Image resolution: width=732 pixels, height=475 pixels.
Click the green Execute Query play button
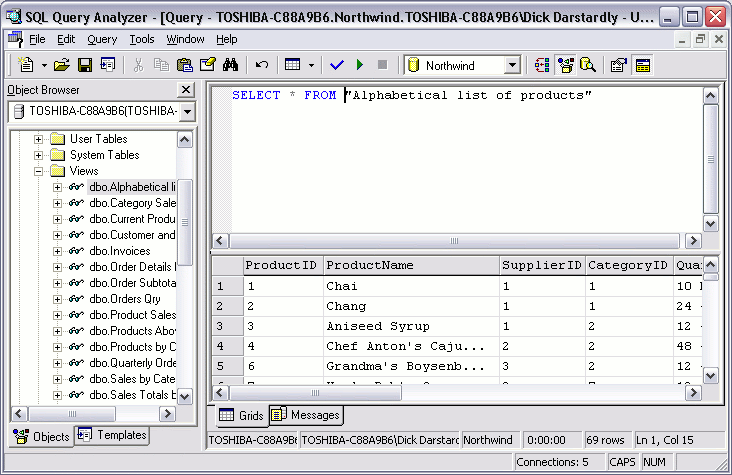[x=359, y=65]
